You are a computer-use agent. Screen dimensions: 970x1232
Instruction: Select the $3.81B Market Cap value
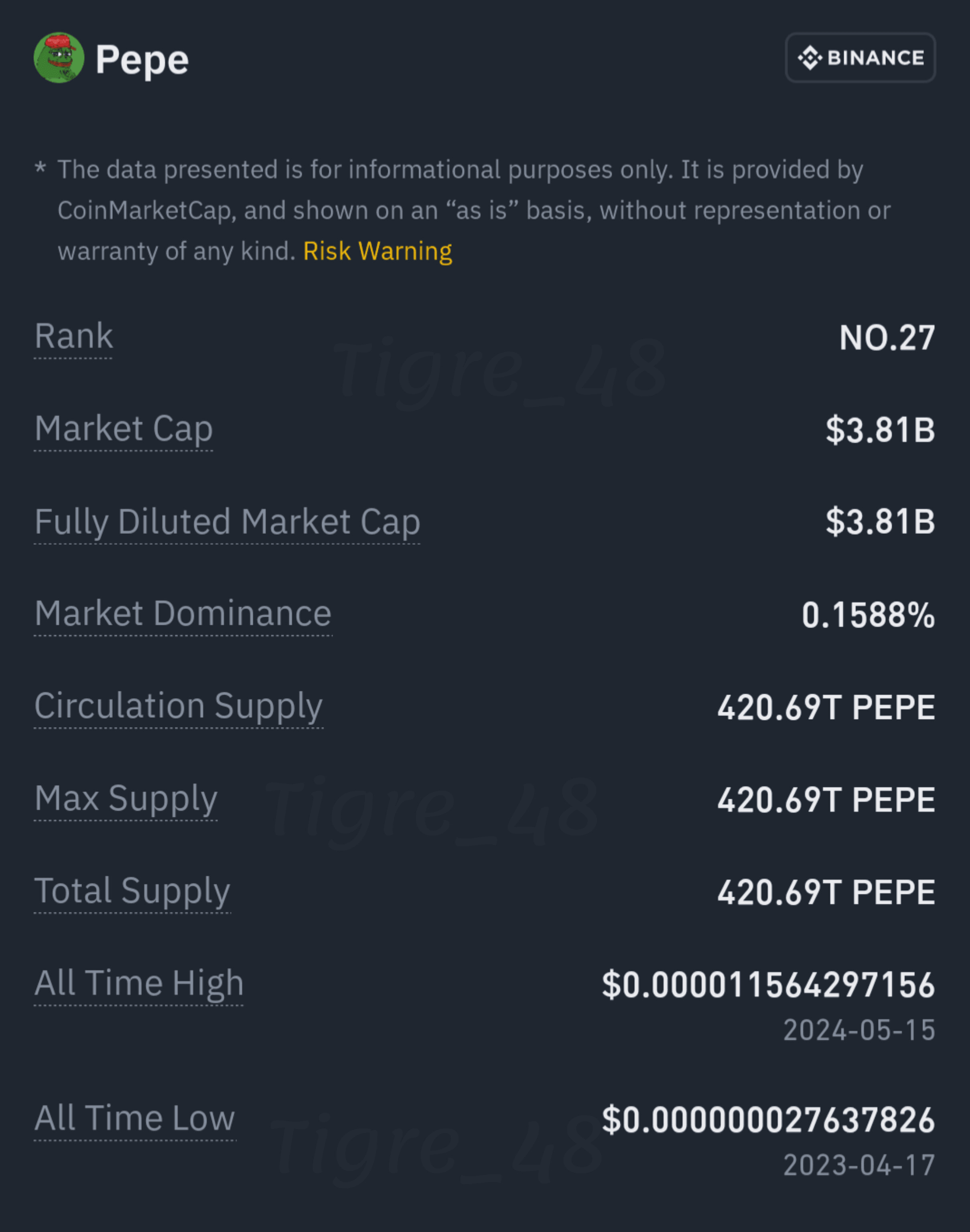pos(880,430)
